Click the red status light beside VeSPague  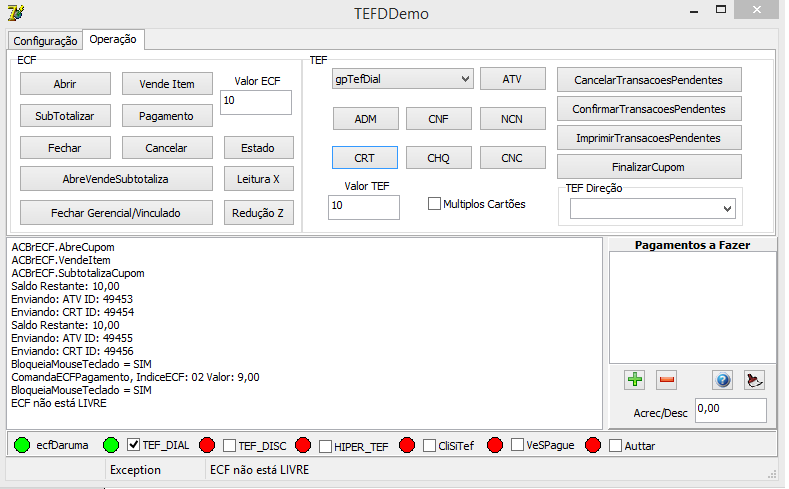click(x=495, y=445)
